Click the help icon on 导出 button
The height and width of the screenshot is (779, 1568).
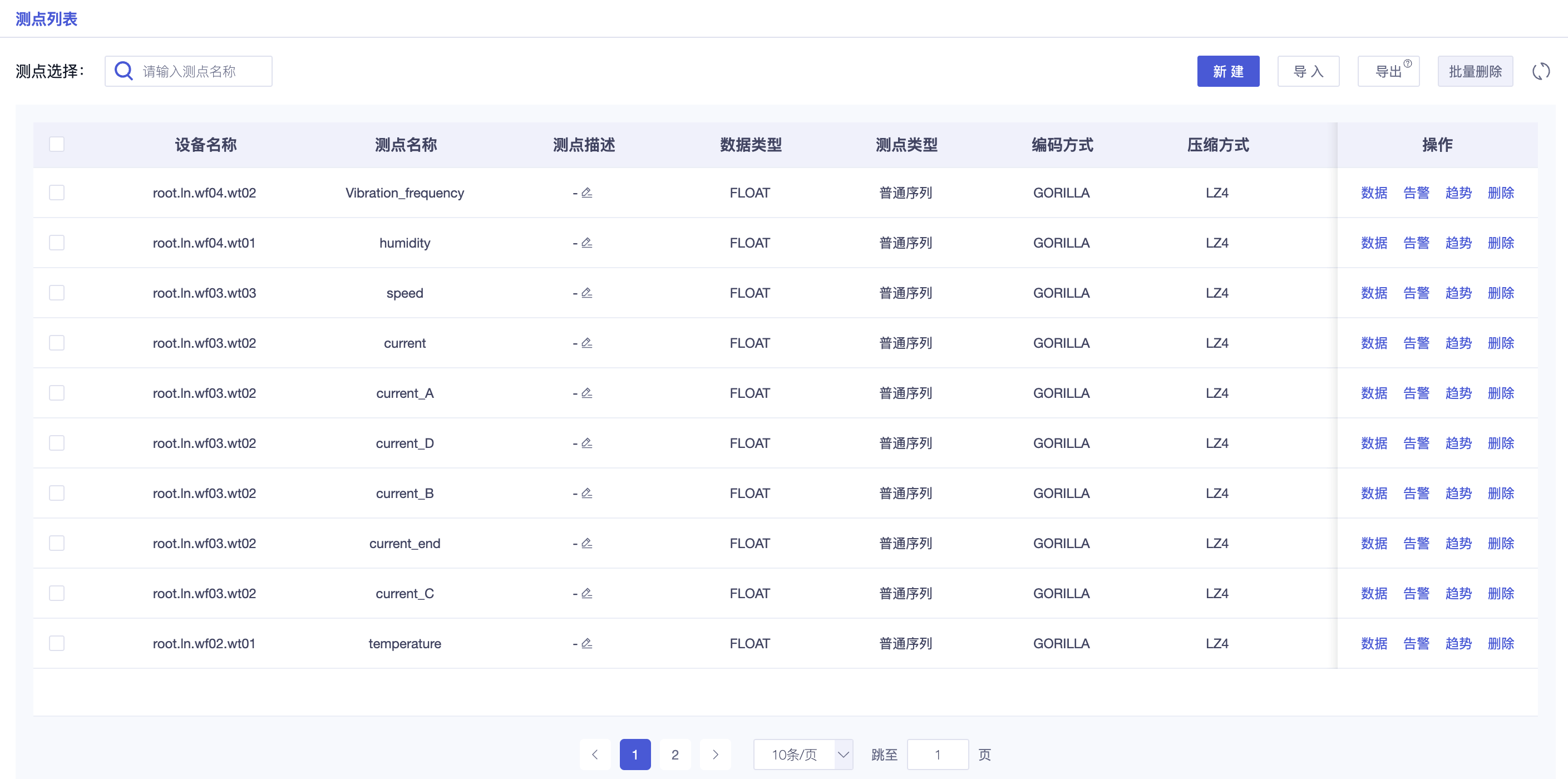pyautogui.click(x=1407, y=63)
